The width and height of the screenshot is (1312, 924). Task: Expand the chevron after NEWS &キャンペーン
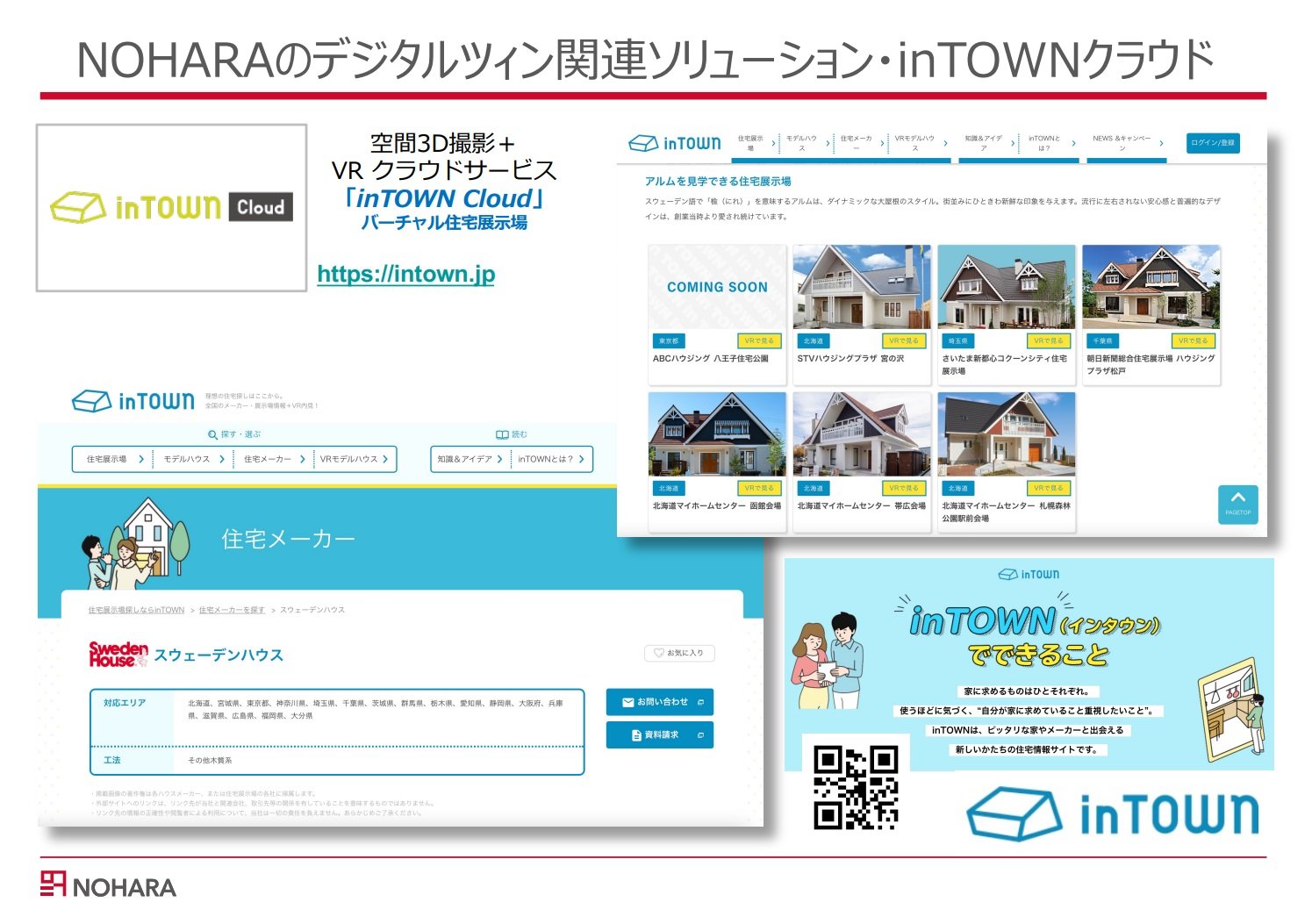point(1161,143)
